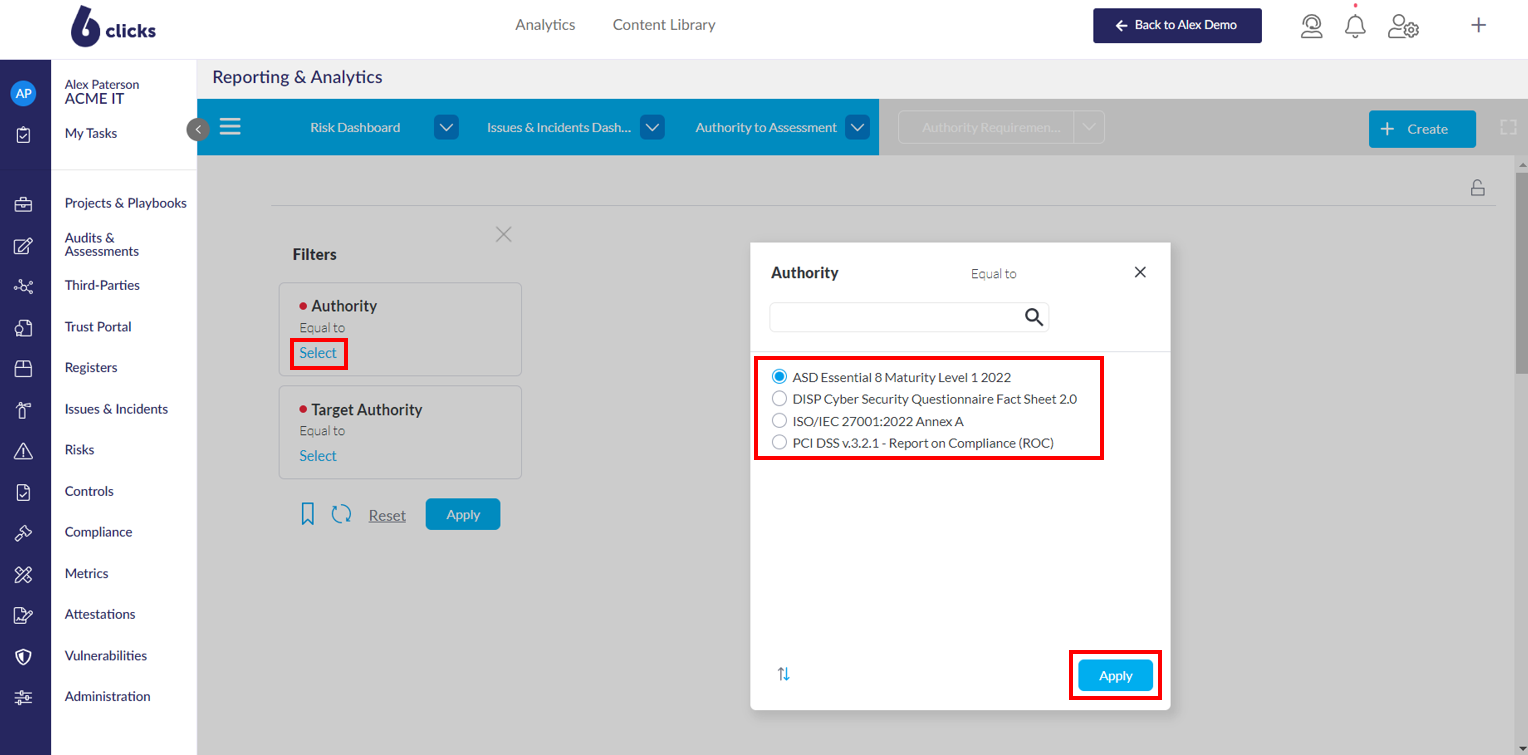This screenshot has height=755, width=1528.
Task: Open Risks from the left sidebar icon
Action: tap(24, 449)
